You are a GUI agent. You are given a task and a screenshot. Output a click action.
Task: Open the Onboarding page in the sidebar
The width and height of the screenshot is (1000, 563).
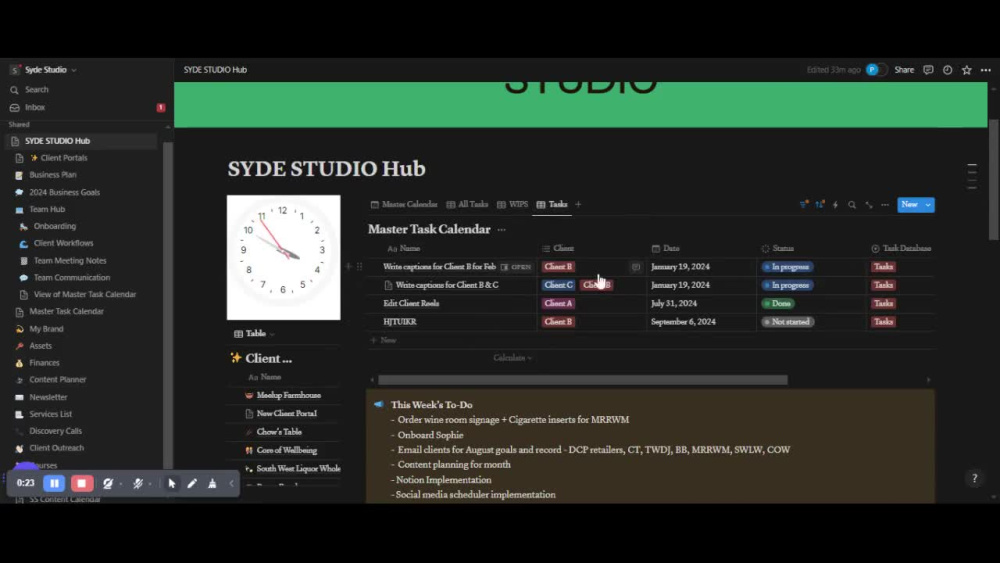(54, 226)
